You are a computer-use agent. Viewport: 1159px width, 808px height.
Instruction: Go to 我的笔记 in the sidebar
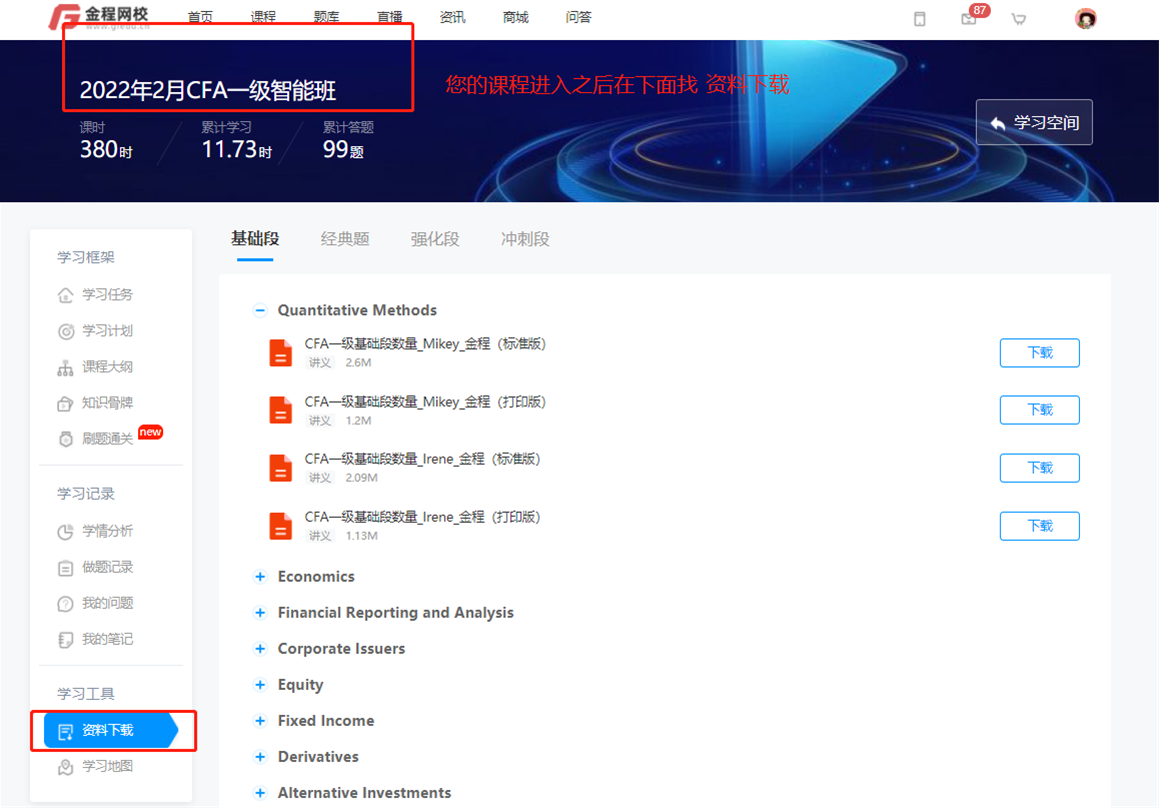[x=107, y=639]
